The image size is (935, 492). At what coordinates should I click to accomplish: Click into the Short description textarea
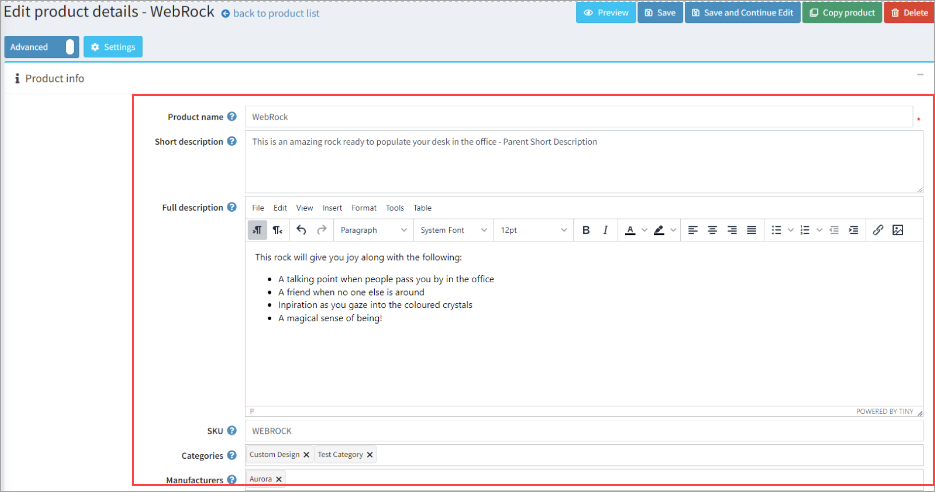coord(584,162)
